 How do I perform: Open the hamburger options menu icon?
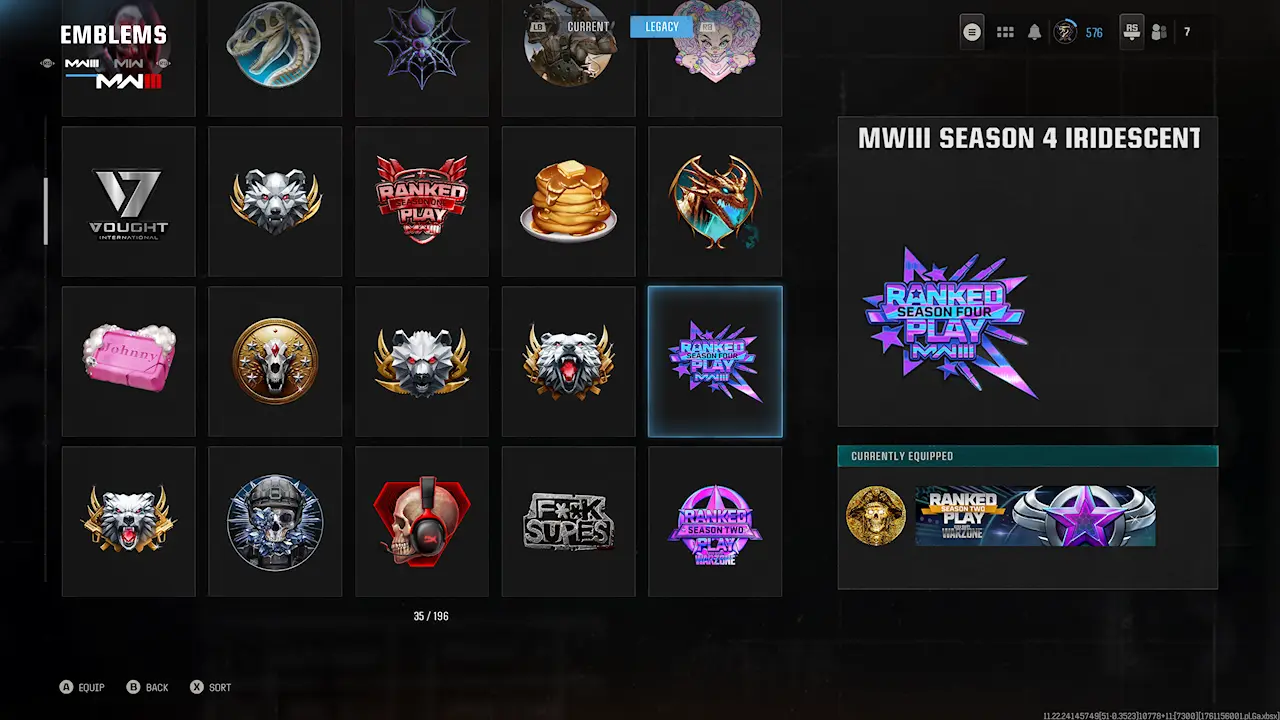(972, 32)
